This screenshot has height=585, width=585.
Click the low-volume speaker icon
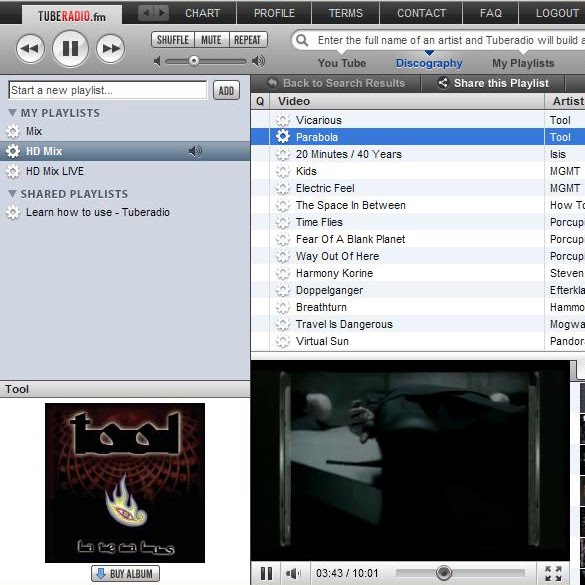tap(157, 61)
